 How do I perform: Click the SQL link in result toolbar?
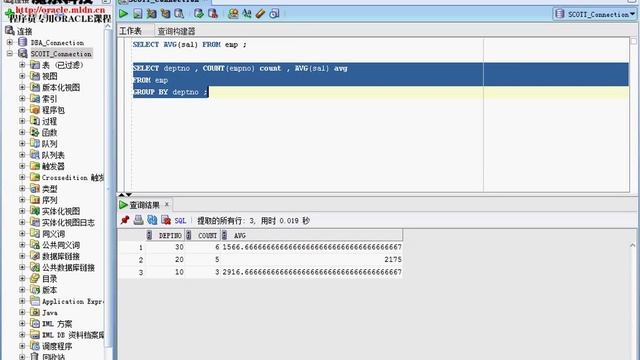point(180,221)
